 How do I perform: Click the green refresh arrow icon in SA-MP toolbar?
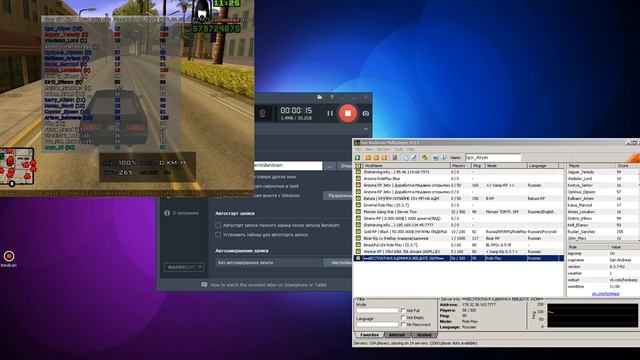pyautogui.click(x=425, y=158)
